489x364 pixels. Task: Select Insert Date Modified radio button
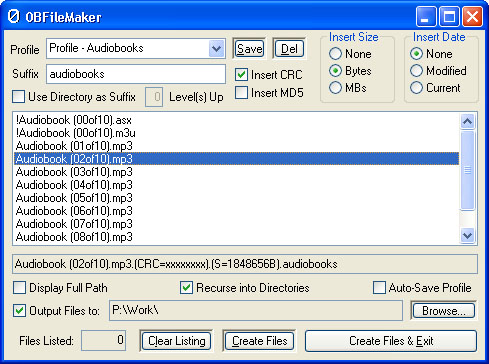(x=416, y=71)
